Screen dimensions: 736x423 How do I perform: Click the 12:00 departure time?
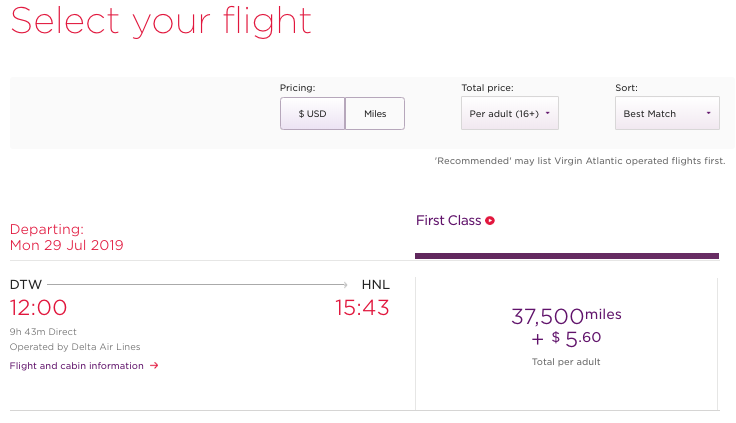[x=38, y=308]
